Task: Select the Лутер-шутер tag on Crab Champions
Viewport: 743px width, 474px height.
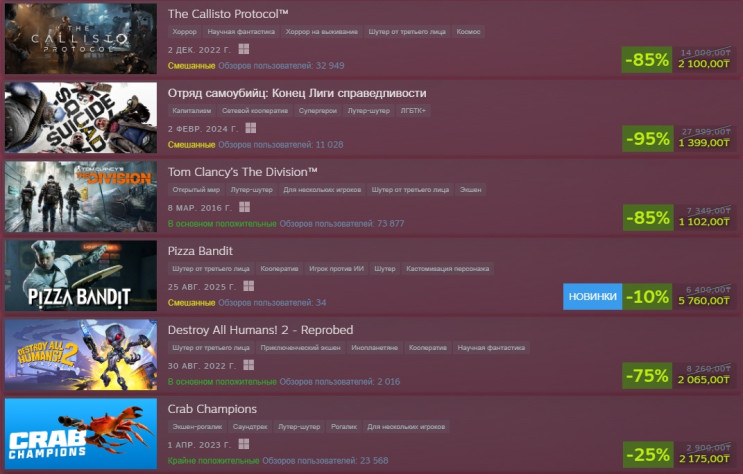Action: point(299,427)
